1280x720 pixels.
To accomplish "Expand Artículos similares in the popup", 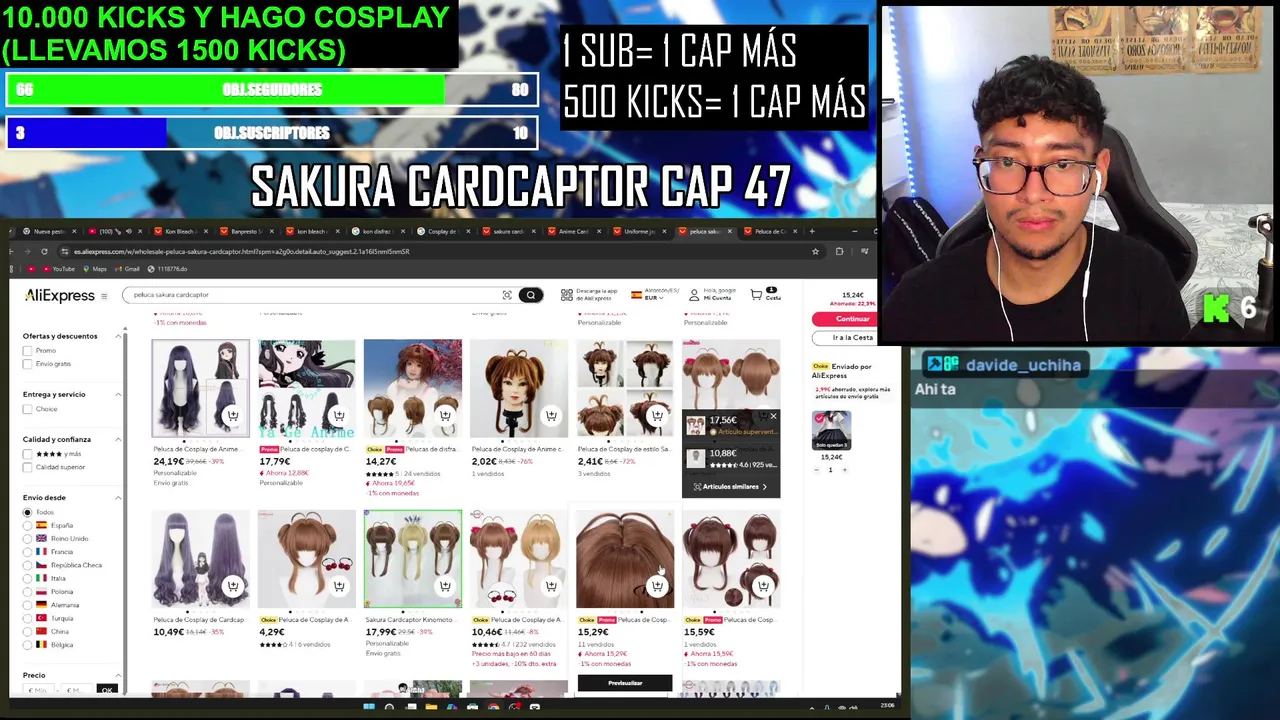I will point(730,487).
